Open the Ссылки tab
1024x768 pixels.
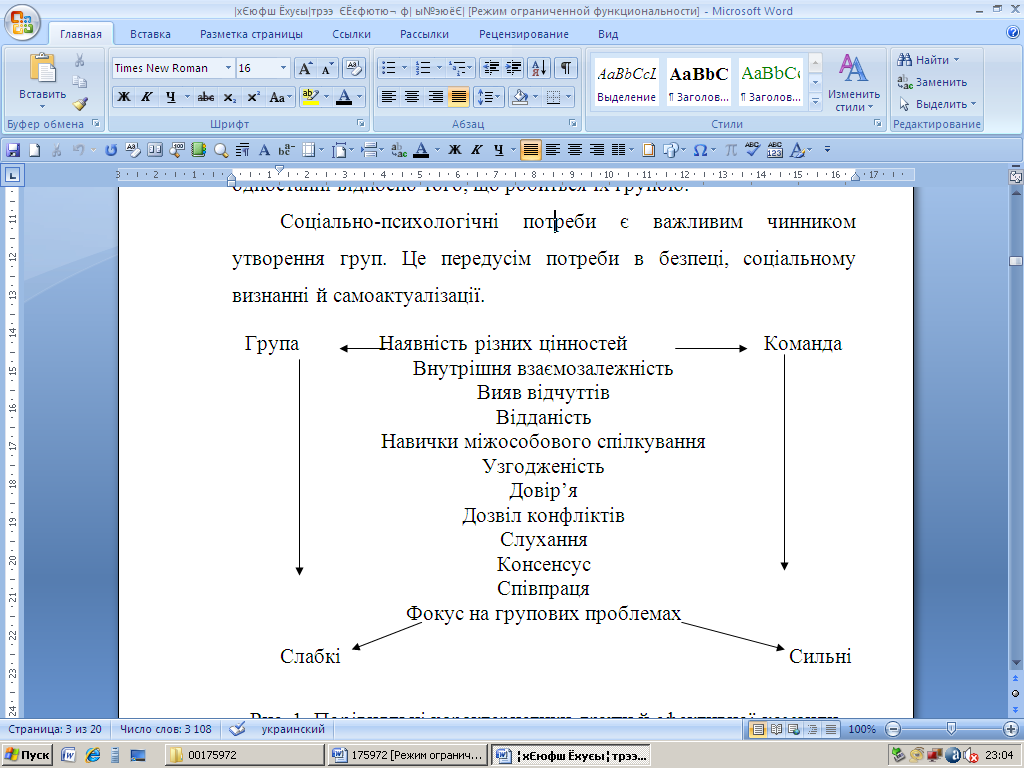pos(351,34)
